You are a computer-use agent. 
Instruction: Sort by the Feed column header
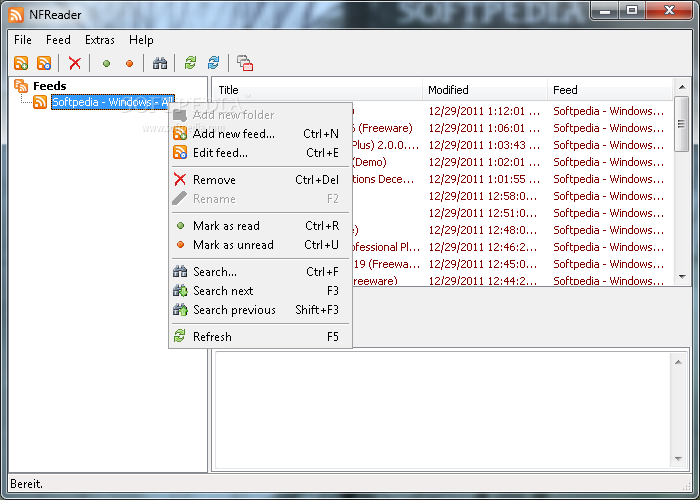(x=609, y=90)
